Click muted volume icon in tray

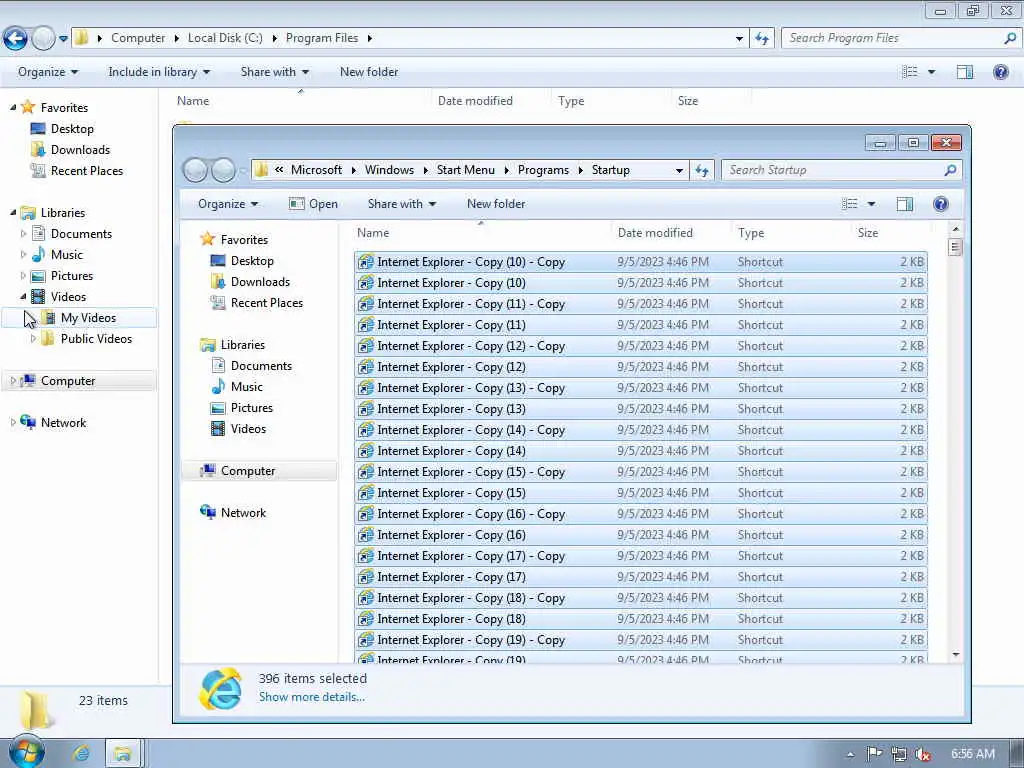pos(923,754)
